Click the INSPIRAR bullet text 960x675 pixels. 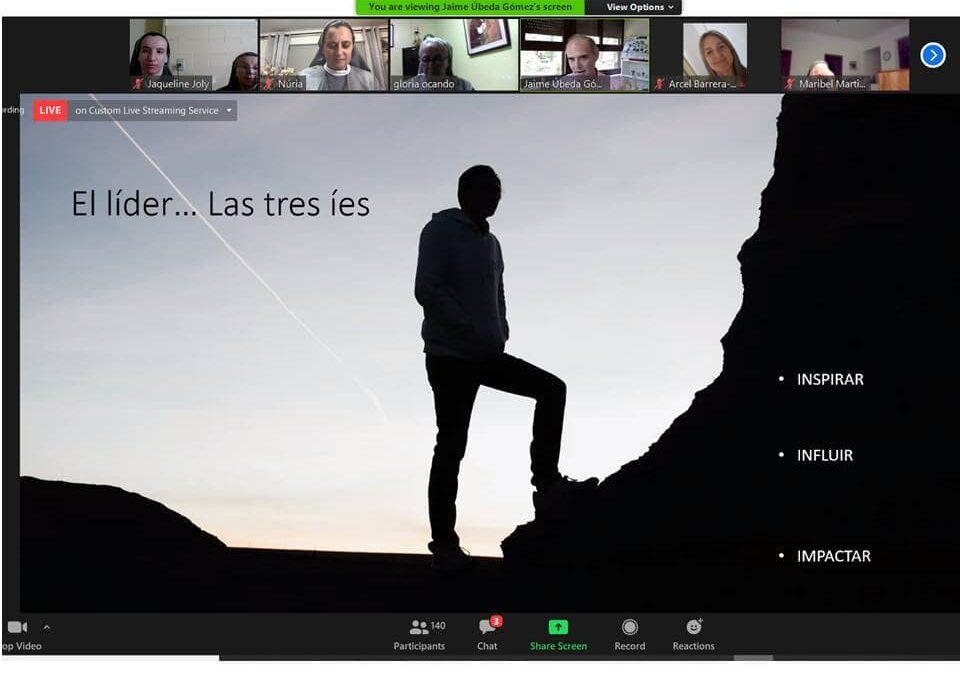830,380
